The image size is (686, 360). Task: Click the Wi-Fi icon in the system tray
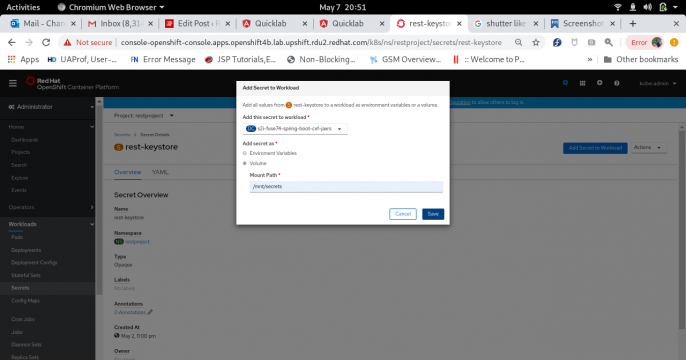click(618, 7)
